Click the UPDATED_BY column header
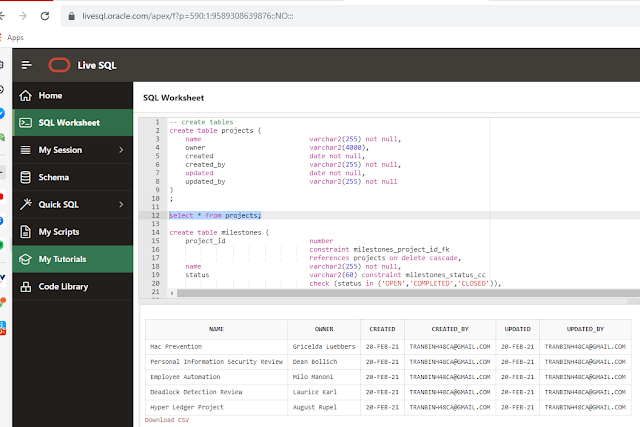 585,329
